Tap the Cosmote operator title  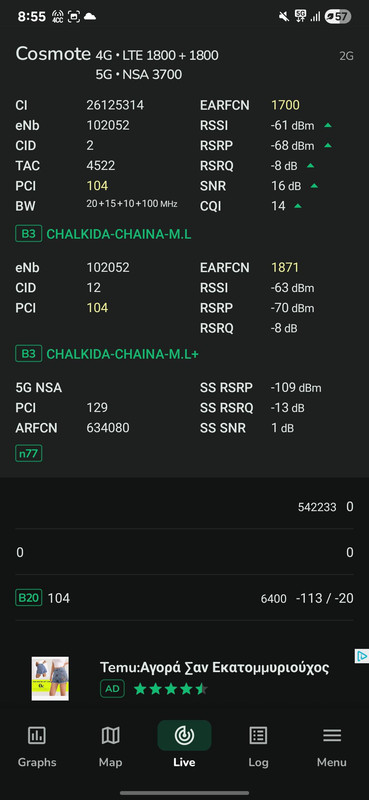coord(53,54)
